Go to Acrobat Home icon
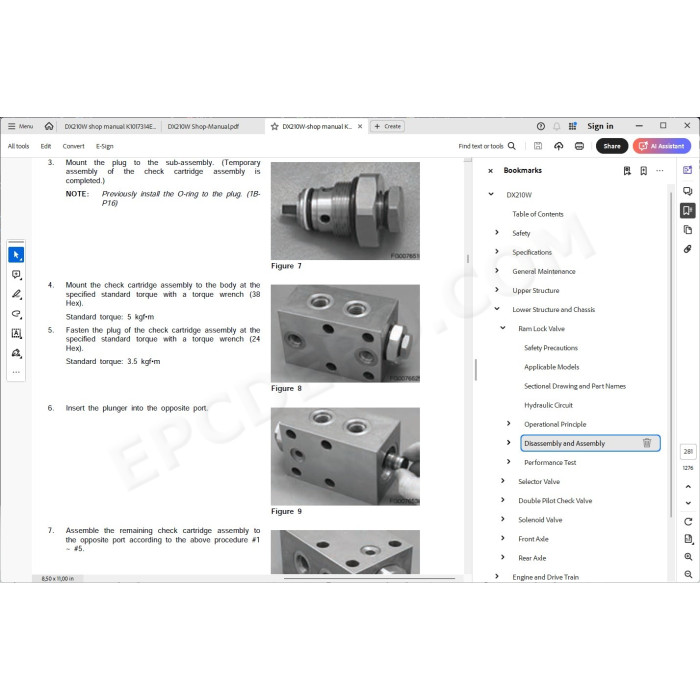700x700 pixels. coord(49,126)
